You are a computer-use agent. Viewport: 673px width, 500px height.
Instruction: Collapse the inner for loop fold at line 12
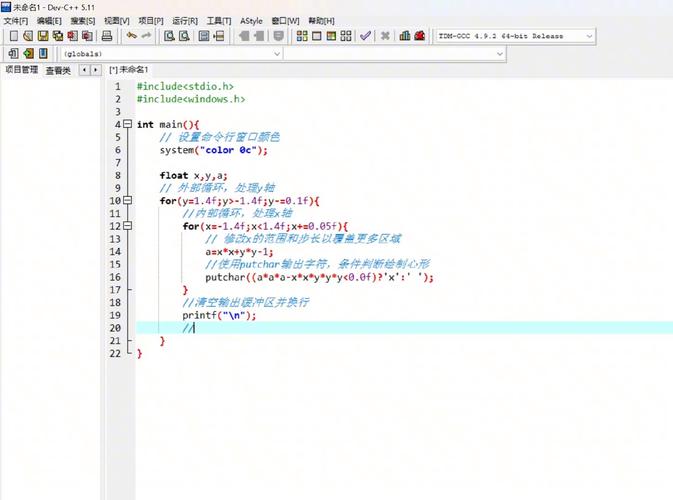click(127, 226)
